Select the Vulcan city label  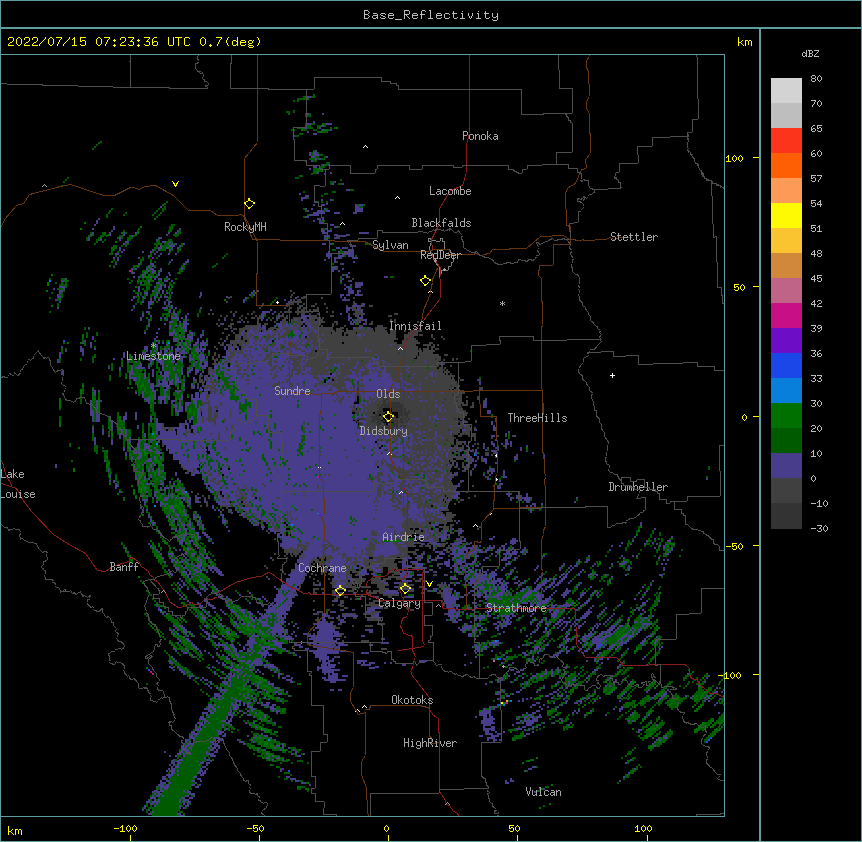click(x=543, y=792)
